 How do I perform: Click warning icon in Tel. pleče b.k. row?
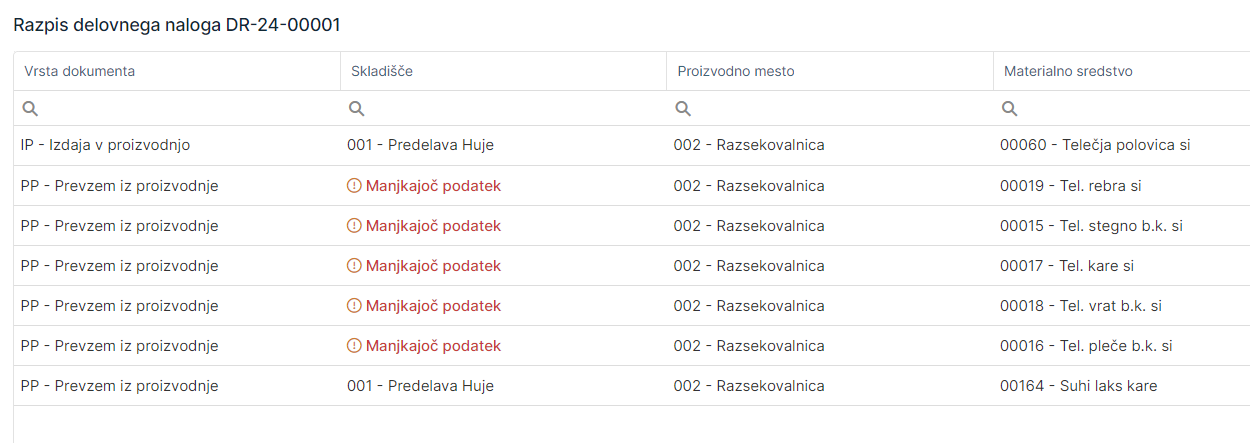tap(354, 346)
